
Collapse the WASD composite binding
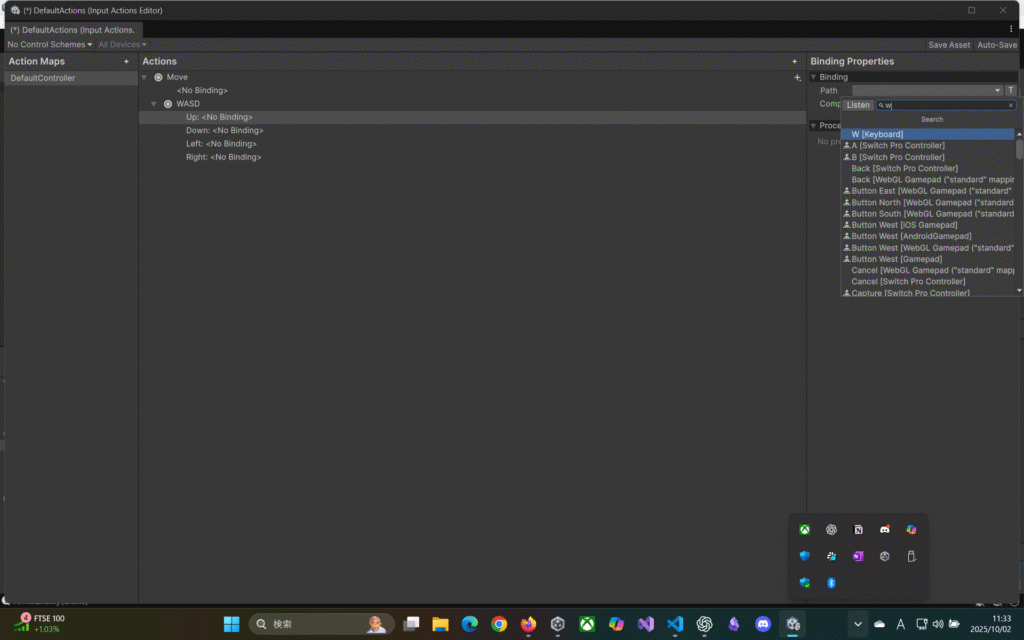click(154, 104)
